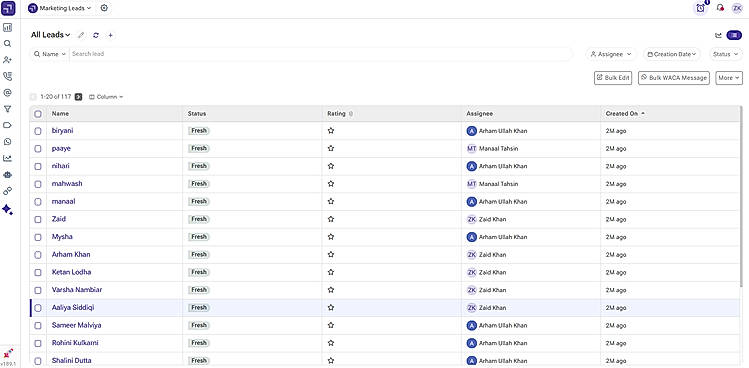Open the dashboard chart icon in sidebar
This screenshot has width=749, height=368.
click(7, 27)
